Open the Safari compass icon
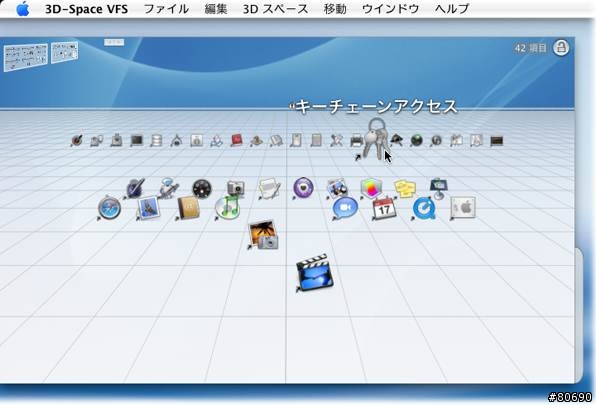The image size is (596, 405). pyautogui.click(x=109, y=208)
